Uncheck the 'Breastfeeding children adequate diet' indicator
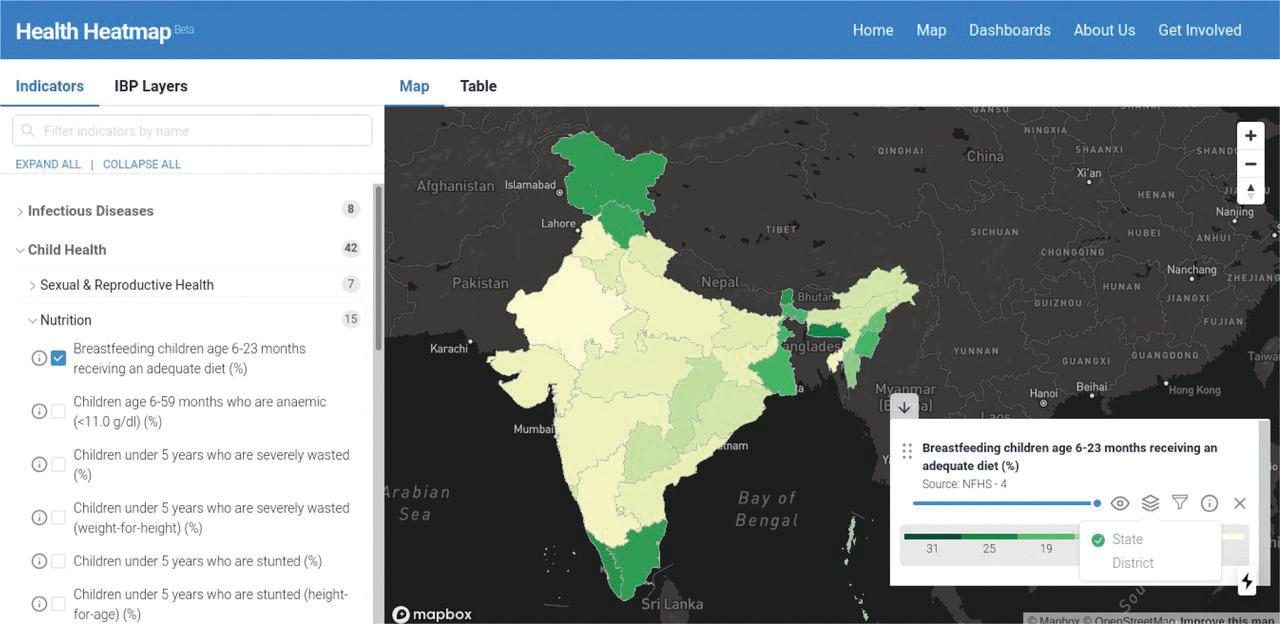This screenshot has height=624, width=1280. [58, 357]
